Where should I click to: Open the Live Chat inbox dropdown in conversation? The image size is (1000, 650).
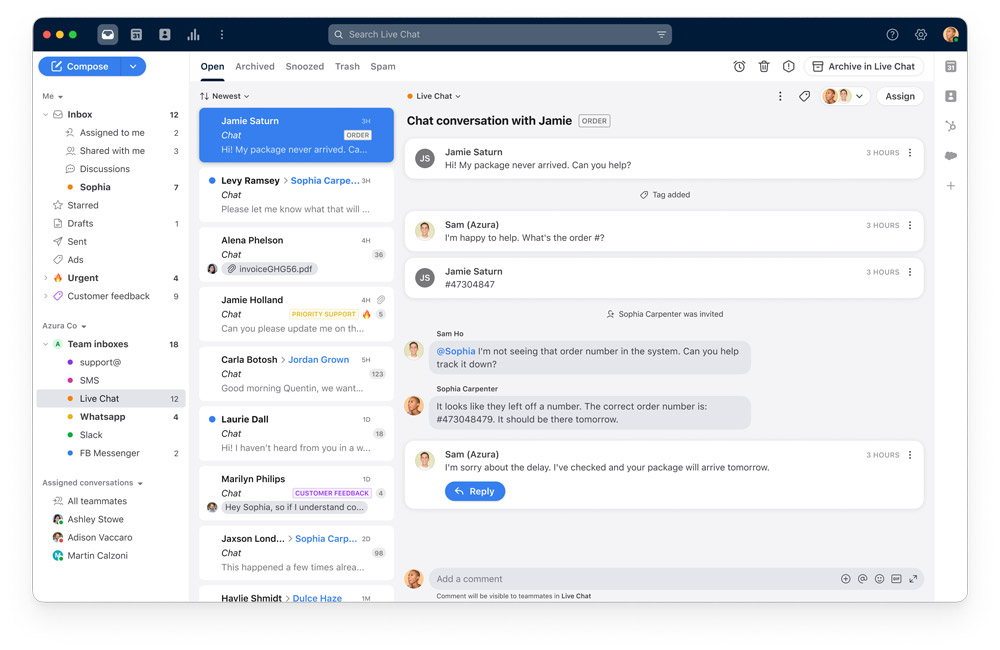(x=434, y=96)
